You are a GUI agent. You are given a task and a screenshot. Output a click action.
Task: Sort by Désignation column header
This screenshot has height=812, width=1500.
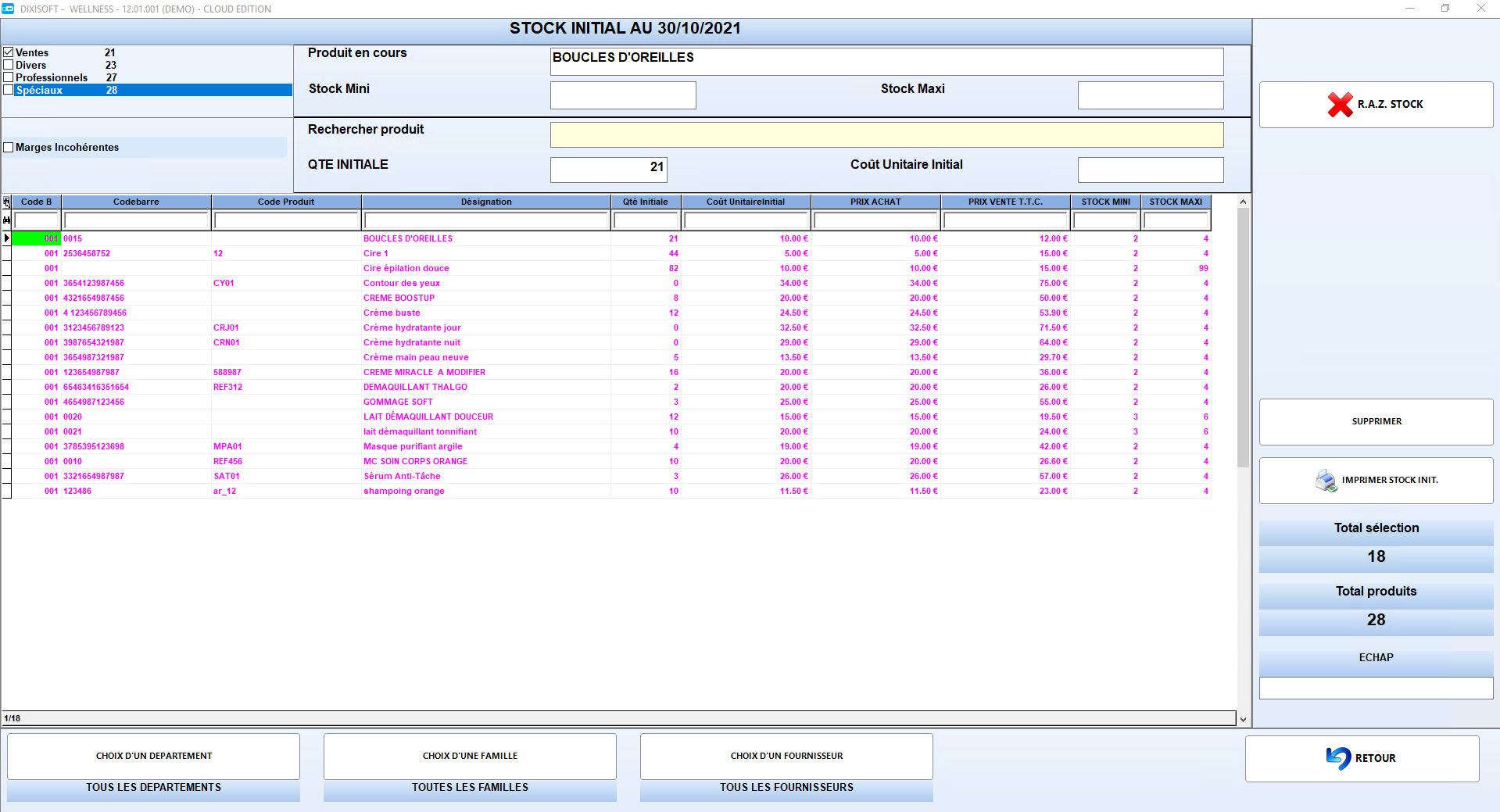486,202
